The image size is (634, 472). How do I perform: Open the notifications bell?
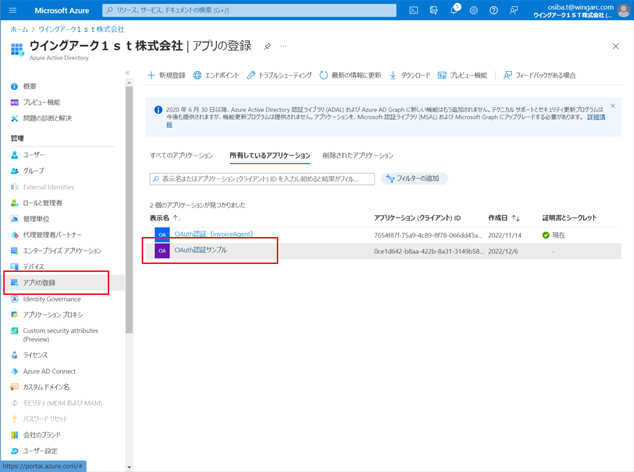coord(454,10)
